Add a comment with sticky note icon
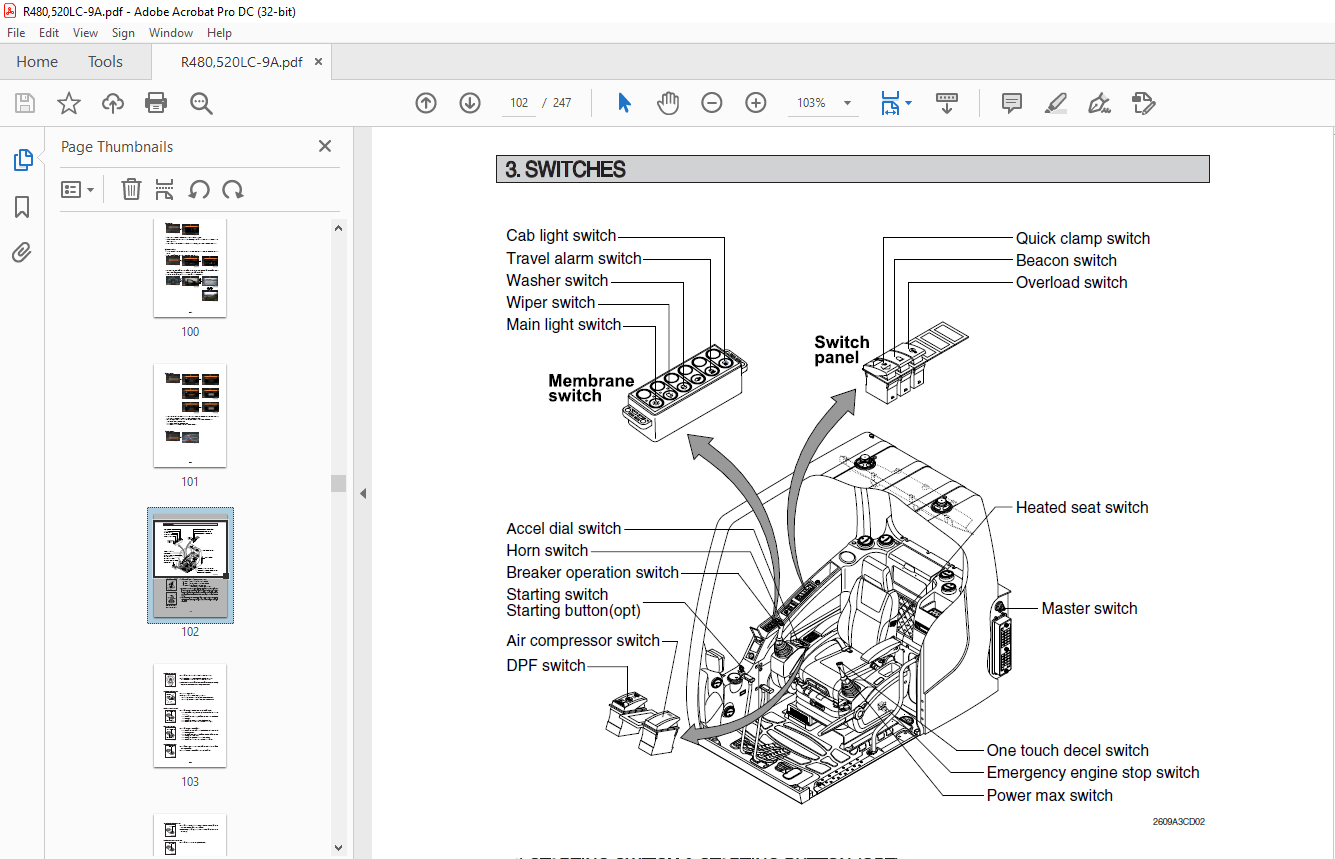 [1012, 103]
